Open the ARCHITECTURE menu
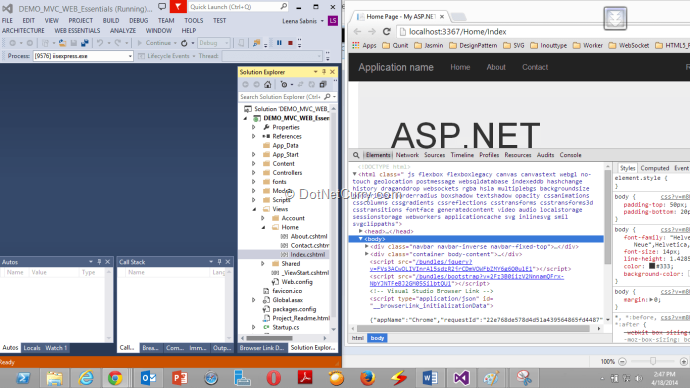This screenshot has height=388, width=690. coord(23,30)
